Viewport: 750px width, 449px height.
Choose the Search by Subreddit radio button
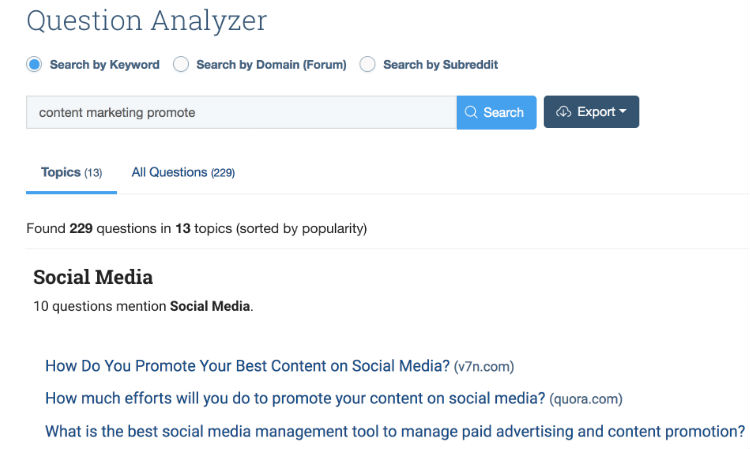[367, 65]
